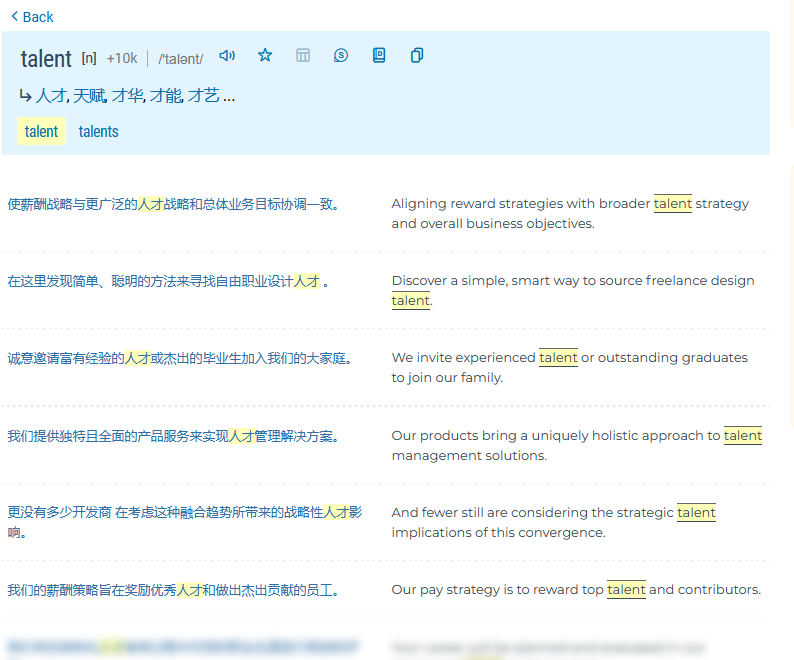Open the translation 才艺
The height and width of the screenshot is (660, 794).
pos(203,96)
